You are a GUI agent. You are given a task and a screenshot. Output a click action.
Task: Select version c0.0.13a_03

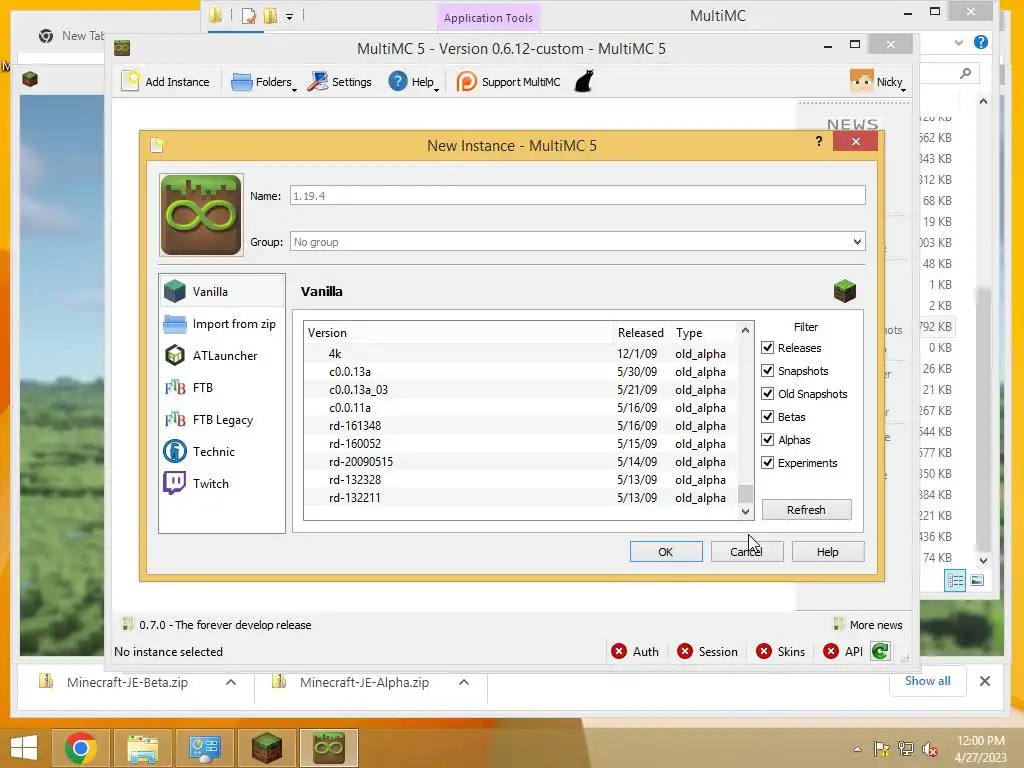point(520,389)
